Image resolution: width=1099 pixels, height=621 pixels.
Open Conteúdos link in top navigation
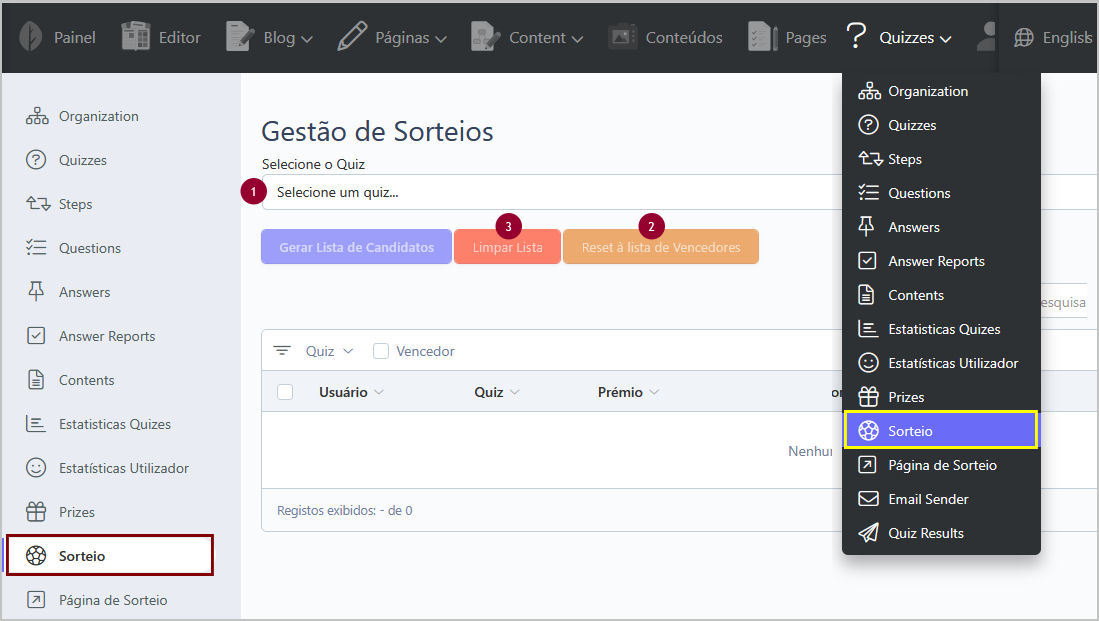click(x=683, y=37)
